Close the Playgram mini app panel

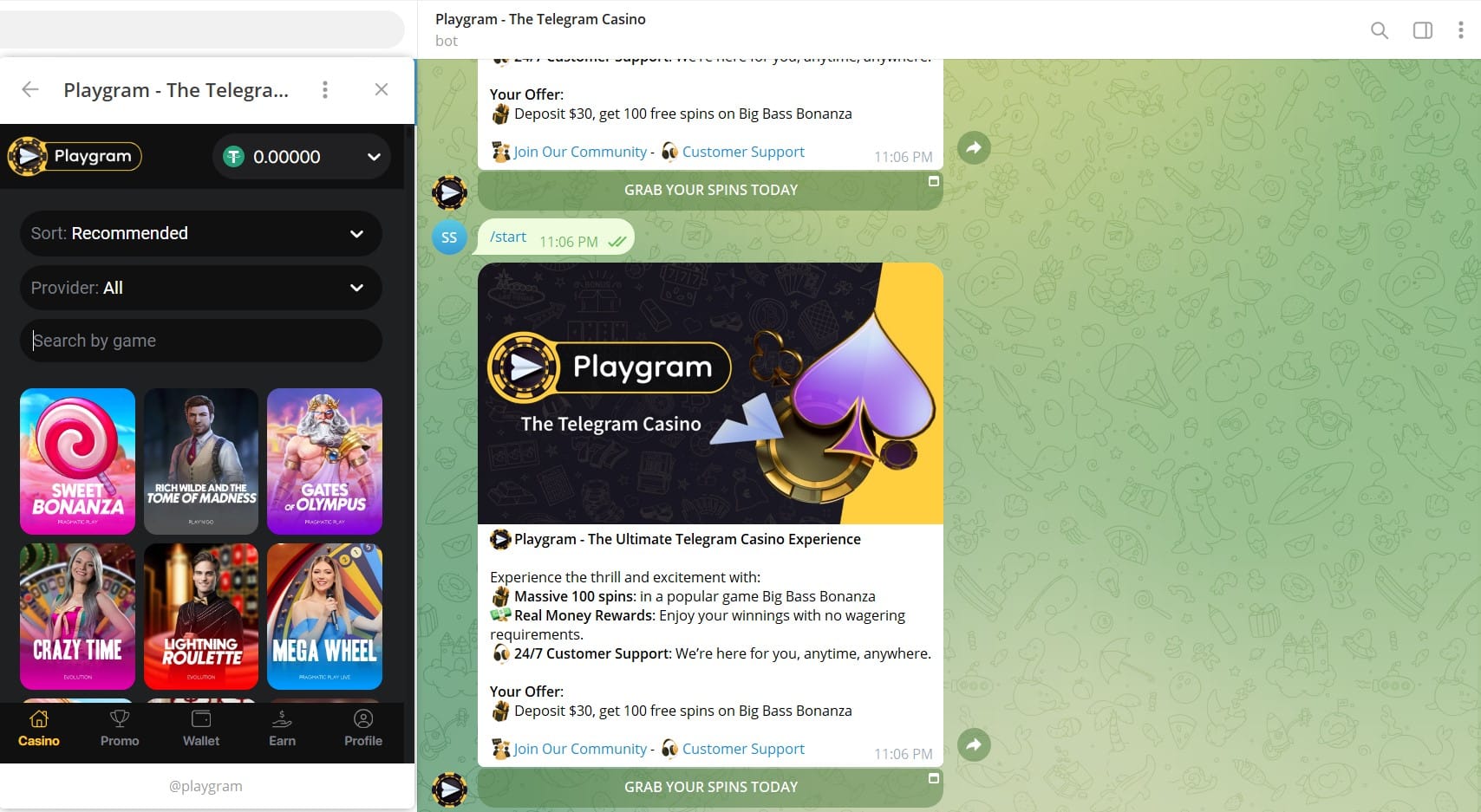(x=382, y=89)
